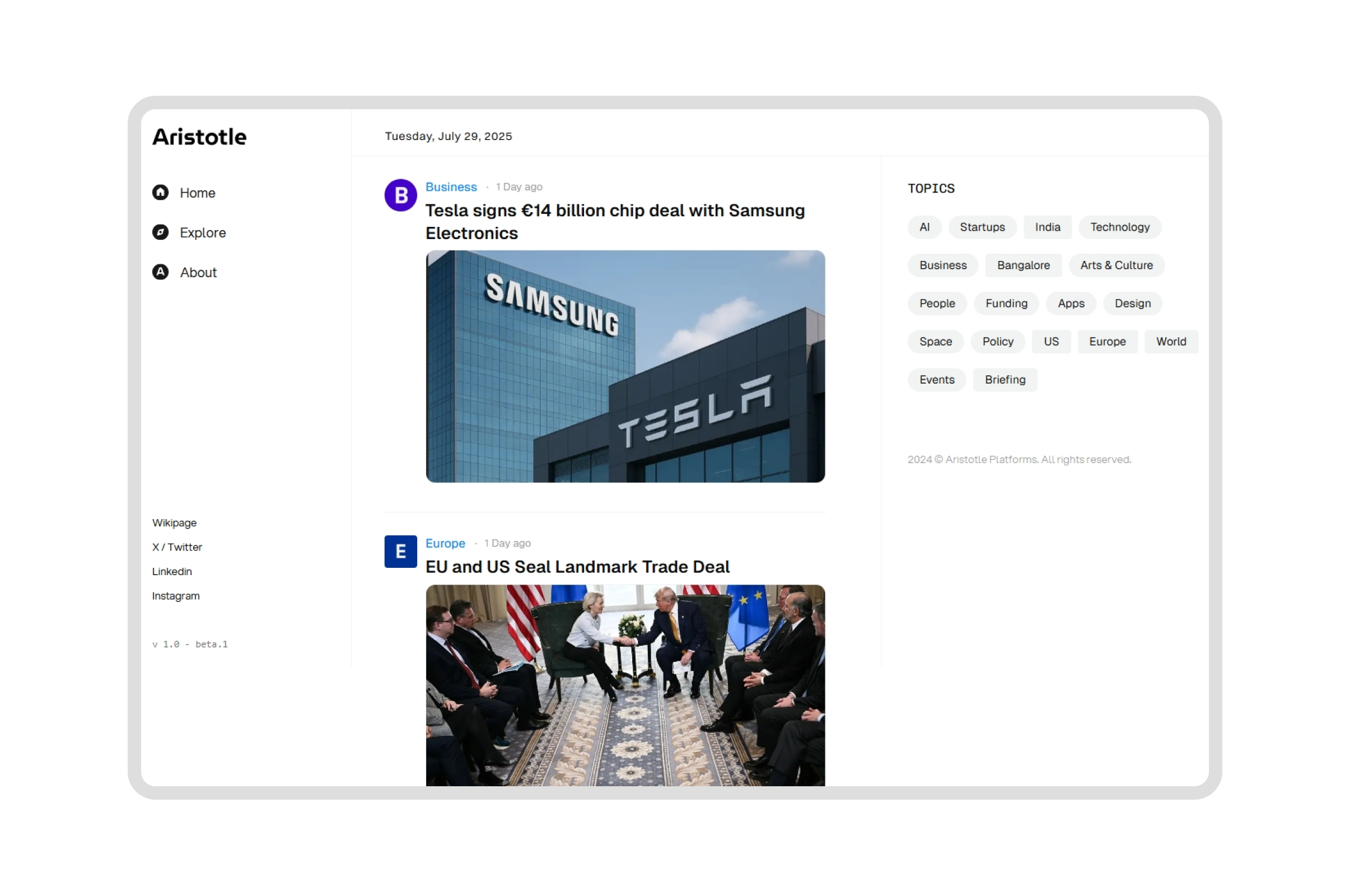Select the Funding topic chip

coord(1007,304)
